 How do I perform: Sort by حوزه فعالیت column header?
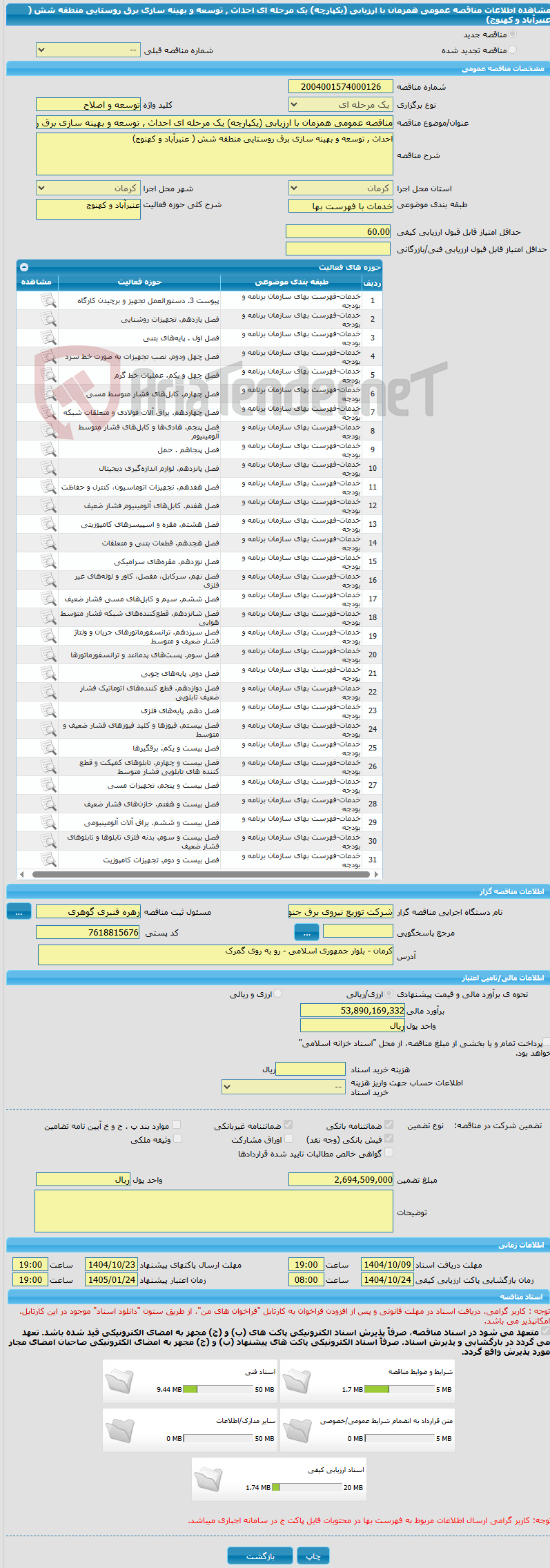139,282
